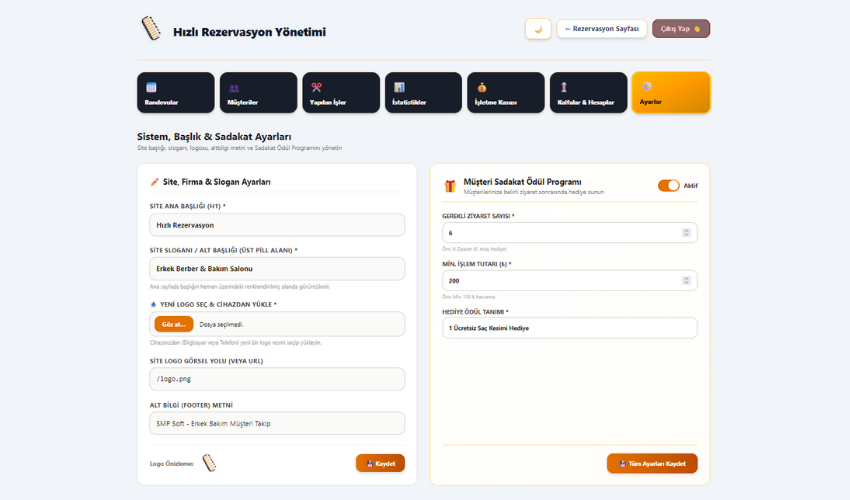The width and height of the screenshot is (850, 500).
Task: Open İşletme Kasası tab
Action: (x=506, y=93)
